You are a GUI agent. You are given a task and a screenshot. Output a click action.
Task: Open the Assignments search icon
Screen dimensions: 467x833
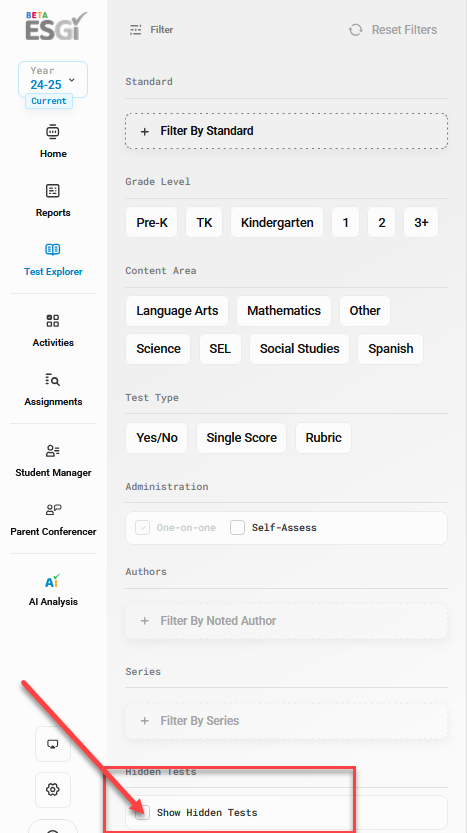(53, 379)
